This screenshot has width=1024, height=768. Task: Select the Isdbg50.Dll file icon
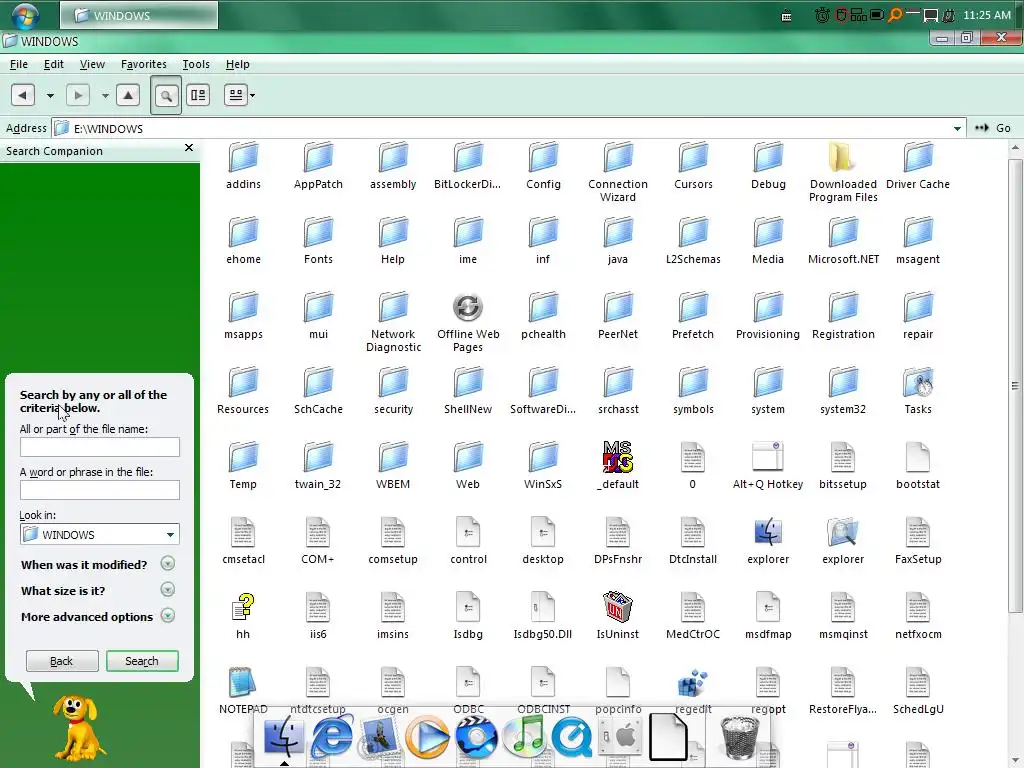click(x=542, y=607)
